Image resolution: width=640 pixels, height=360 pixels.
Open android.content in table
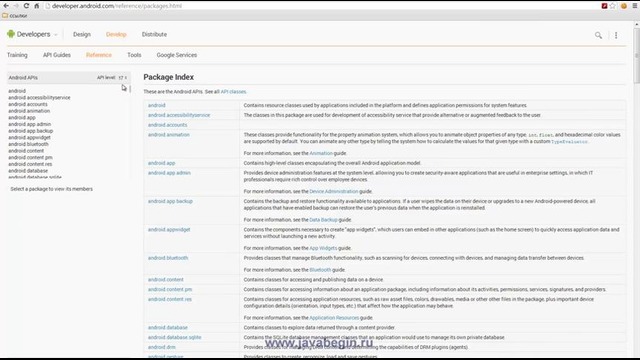click(x=166, y=280)
